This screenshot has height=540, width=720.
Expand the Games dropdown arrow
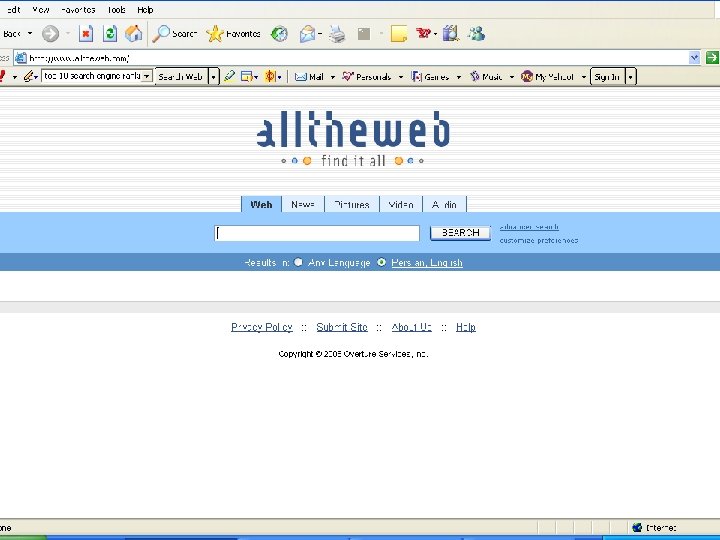tap(458, 77)
